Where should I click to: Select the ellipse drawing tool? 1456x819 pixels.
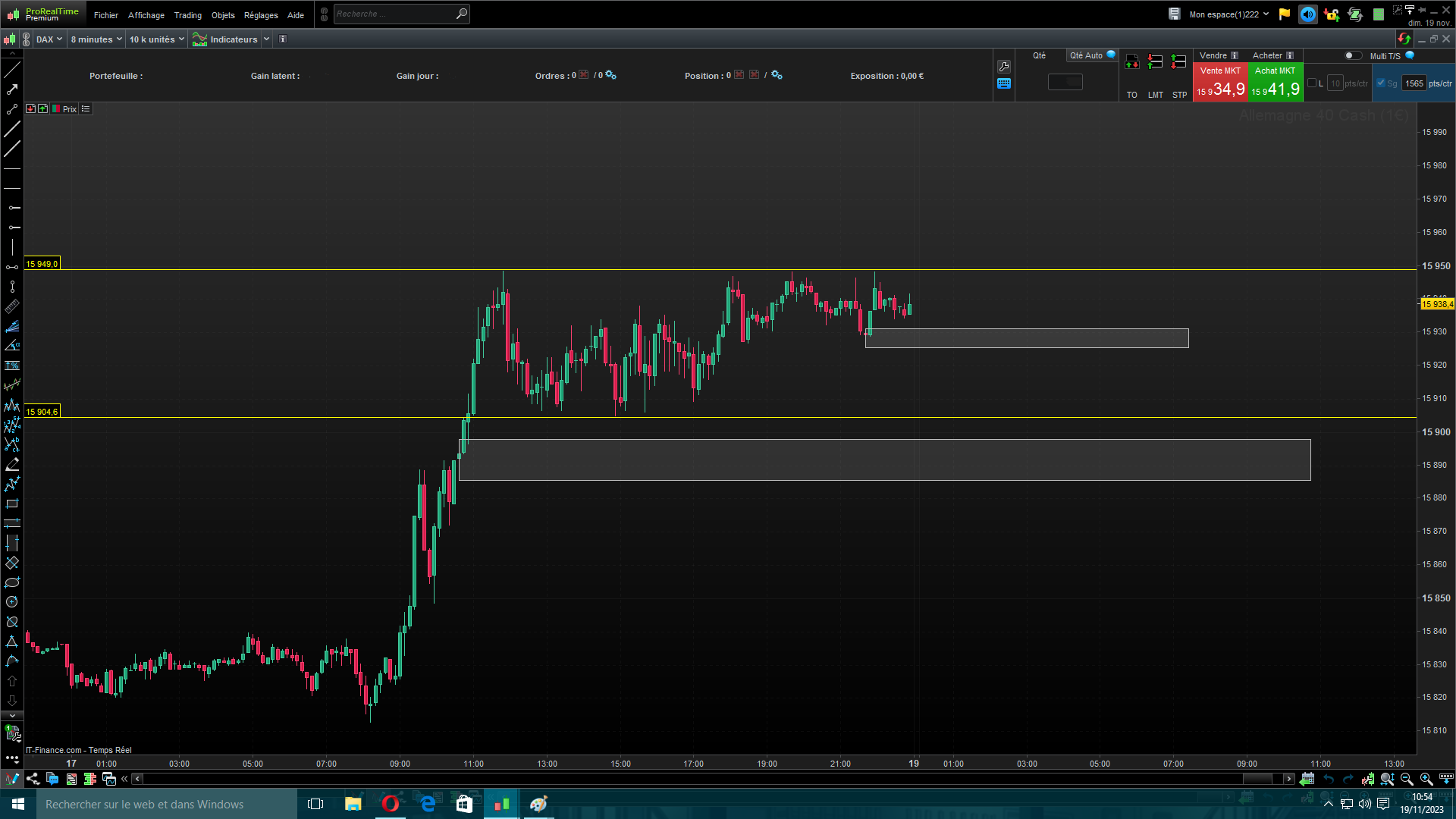(12, 582)
